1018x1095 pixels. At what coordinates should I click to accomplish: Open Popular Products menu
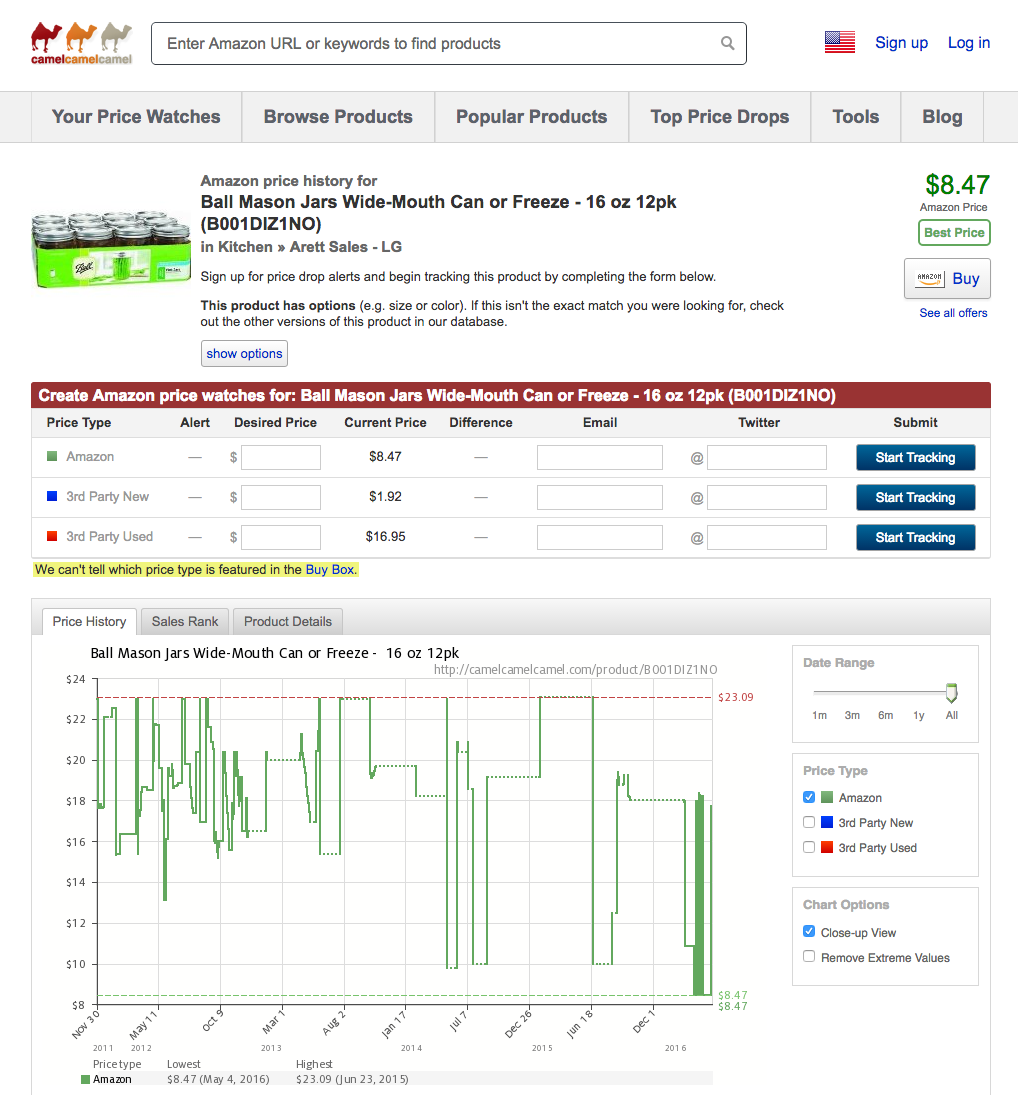coord(531,117)
